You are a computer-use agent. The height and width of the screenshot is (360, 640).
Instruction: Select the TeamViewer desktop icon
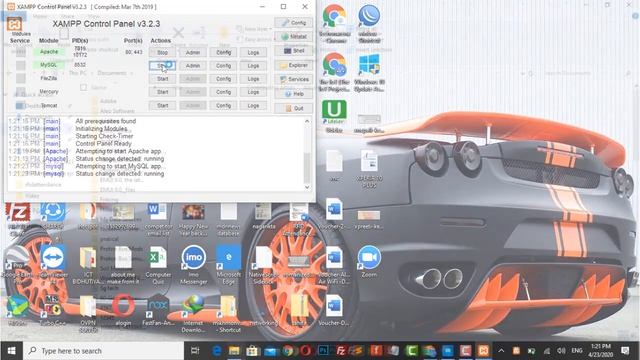(x=53, y=265)
